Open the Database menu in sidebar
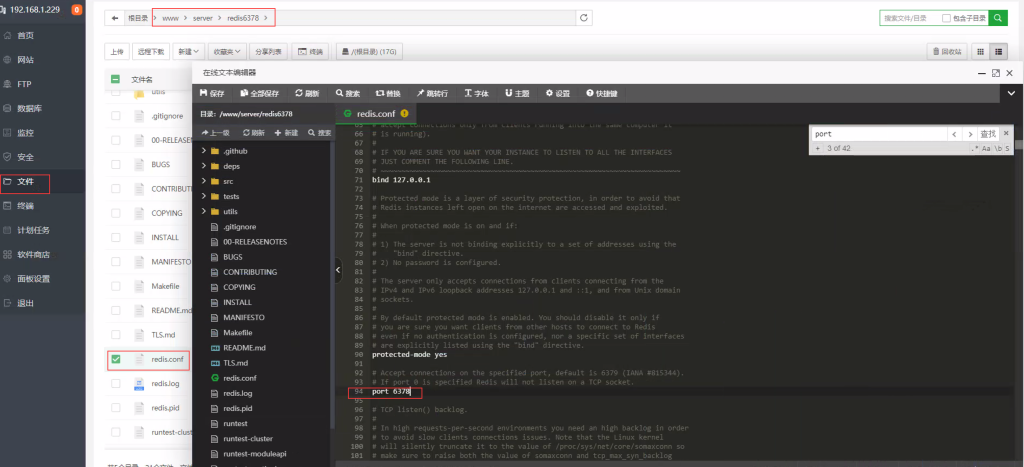Screen dimensions: 1024x467 [29, 108]
